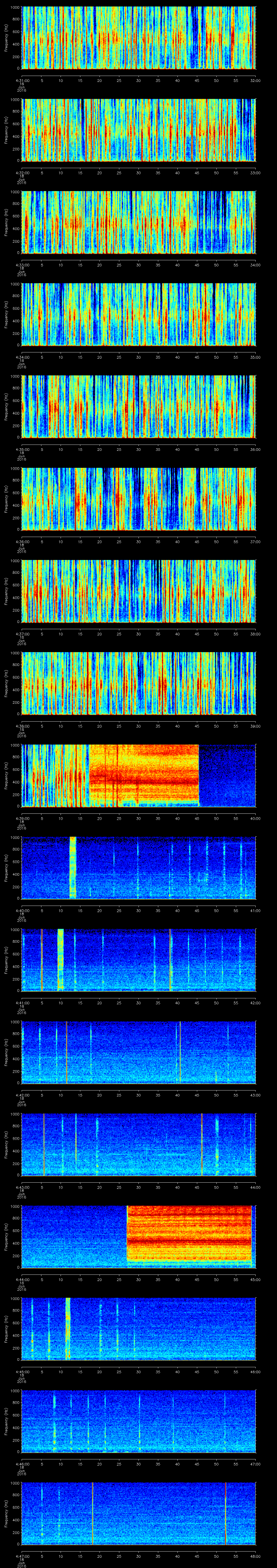Click the '35:00' end-of-axis label
The width and height of the screenshot is (277, 1568).
tap(255, 357)
